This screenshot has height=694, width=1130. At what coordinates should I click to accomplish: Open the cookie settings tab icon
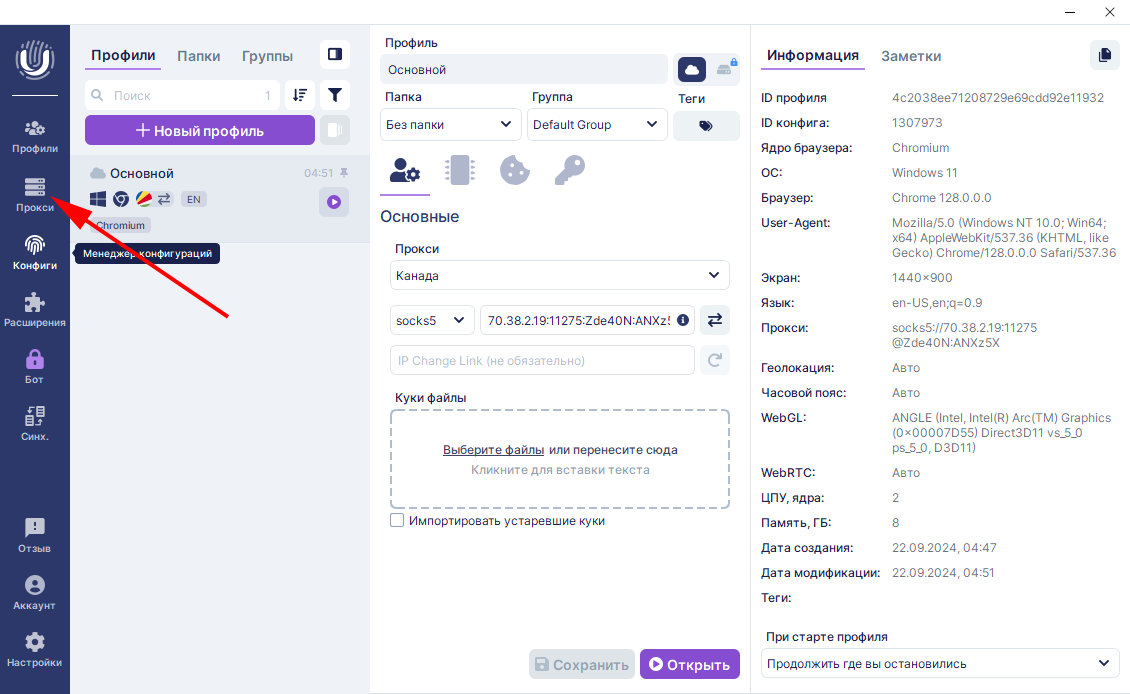(x=514, y=170)
